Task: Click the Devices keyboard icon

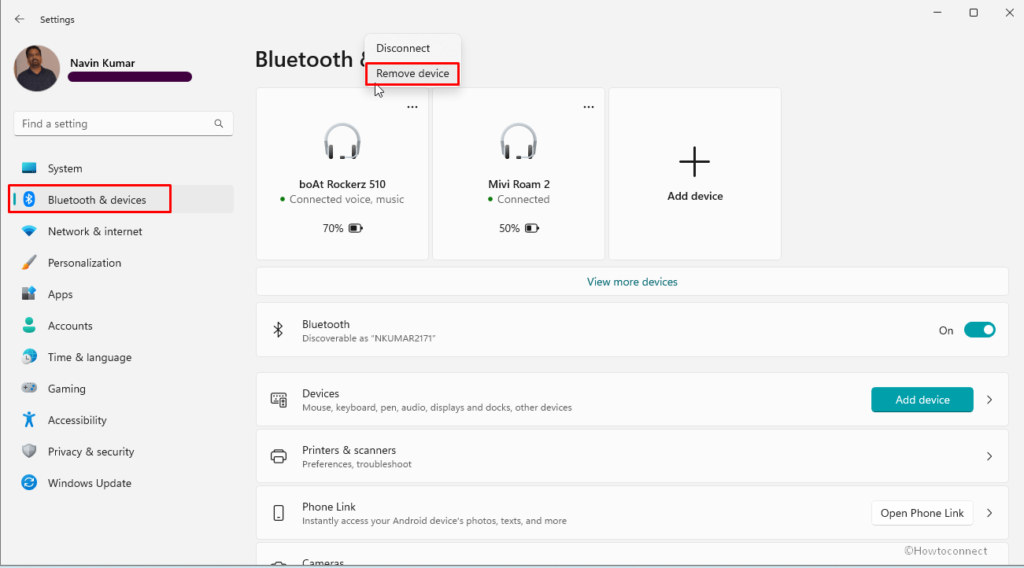Action: pos(279,400)
